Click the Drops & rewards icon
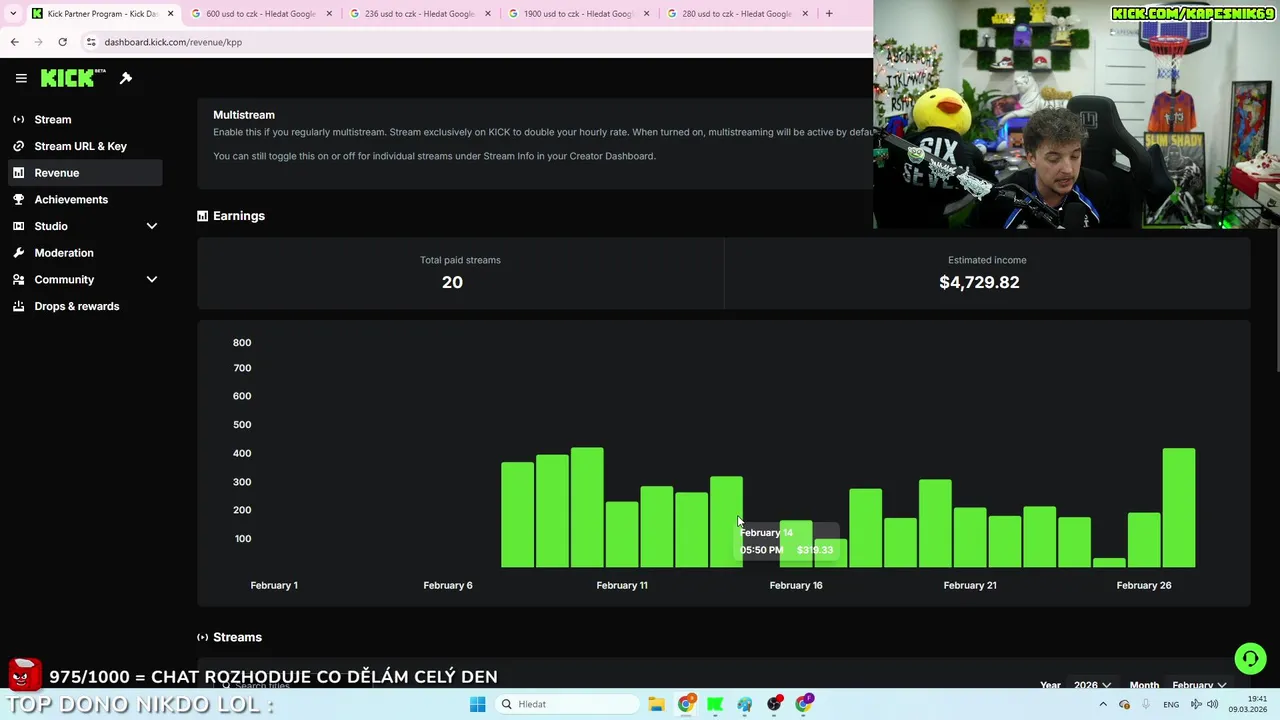1280x720 pixels. (x=19, y=306)
